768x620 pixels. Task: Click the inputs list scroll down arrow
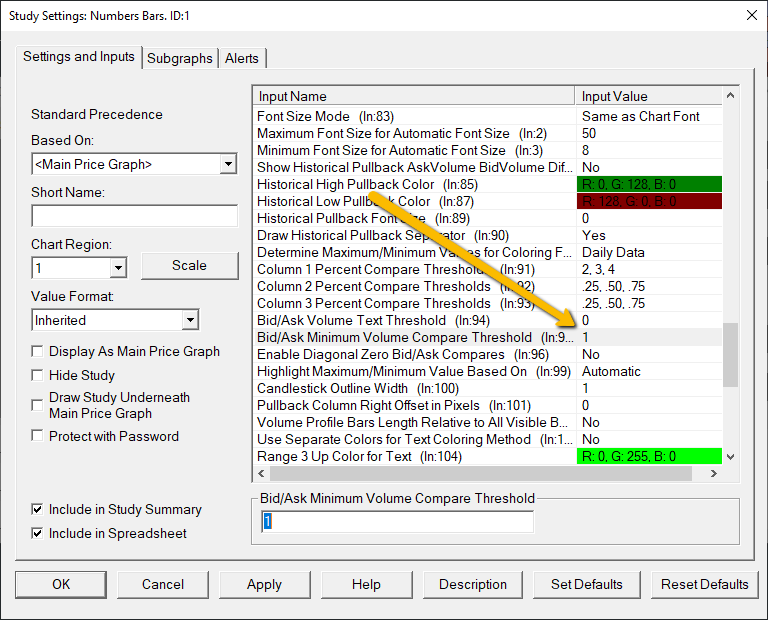pos(730,457)
